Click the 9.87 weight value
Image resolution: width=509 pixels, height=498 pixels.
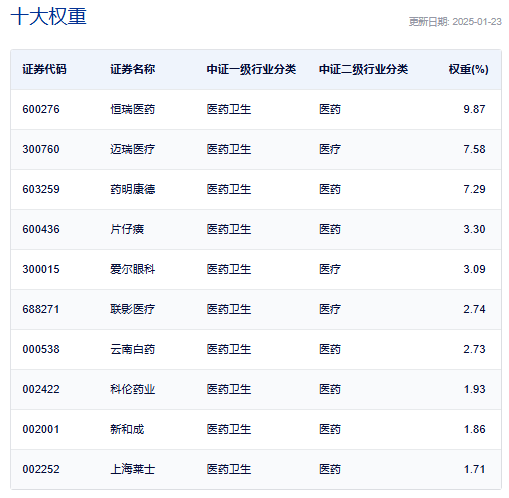(x=474, y=109)
